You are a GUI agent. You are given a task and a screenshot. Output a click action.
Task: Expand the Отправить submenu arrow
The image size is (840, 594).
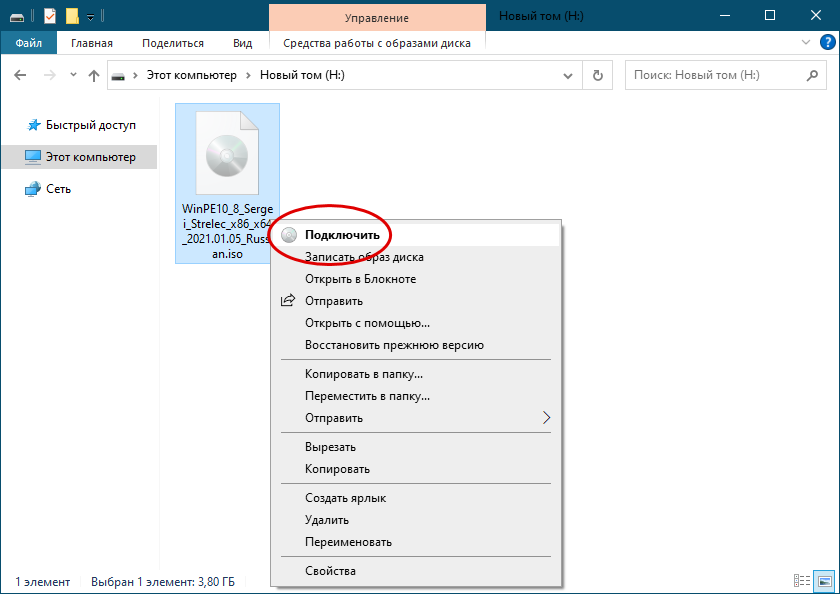click(x=546, y=418)
